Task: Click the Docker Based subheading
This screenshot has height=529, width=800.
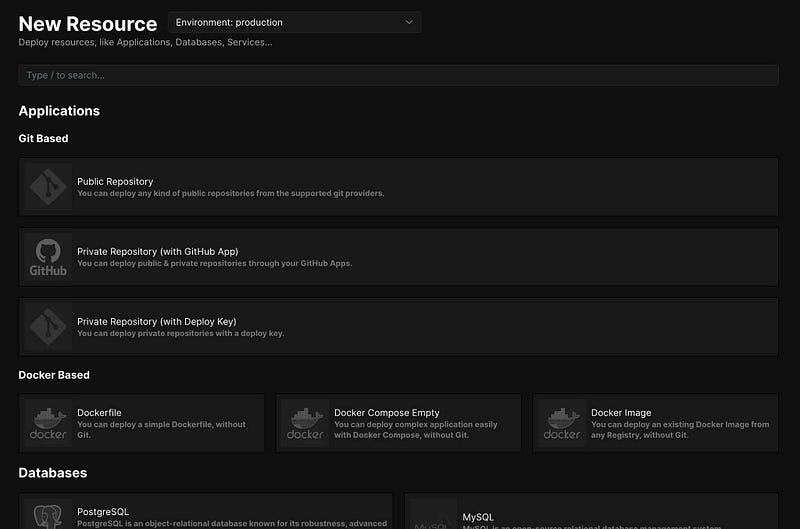Action: click(54, 375)
